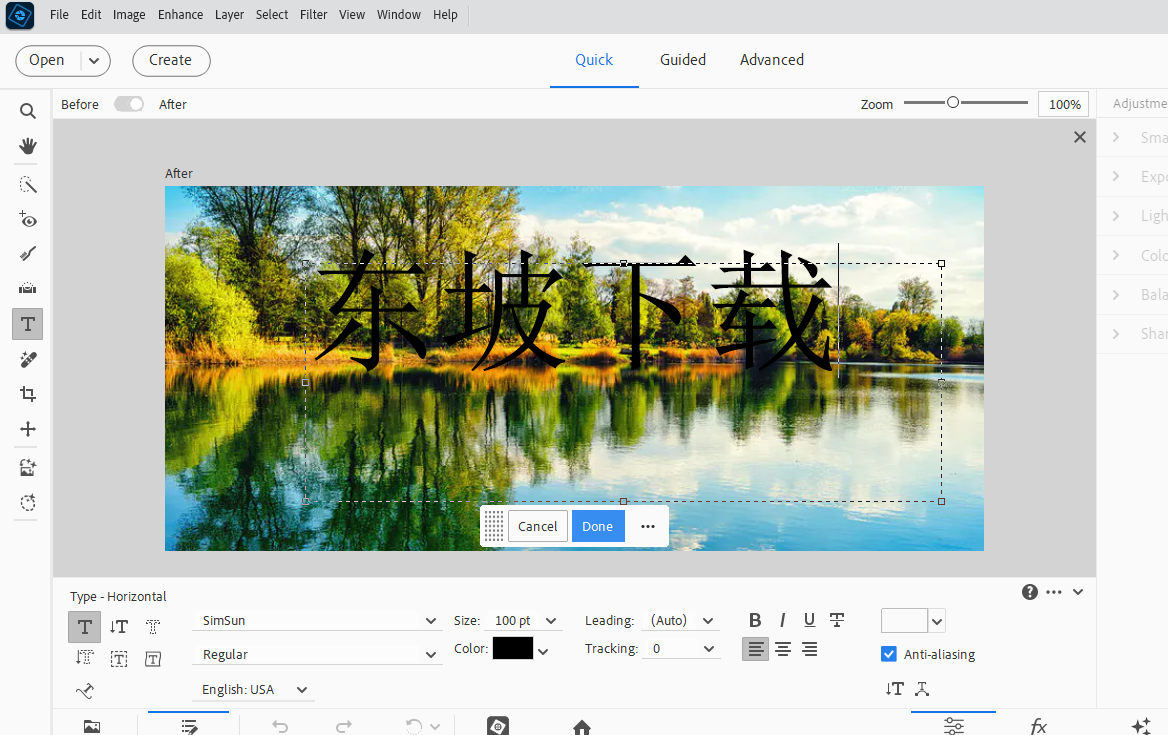Select the Hand tool

28,146
